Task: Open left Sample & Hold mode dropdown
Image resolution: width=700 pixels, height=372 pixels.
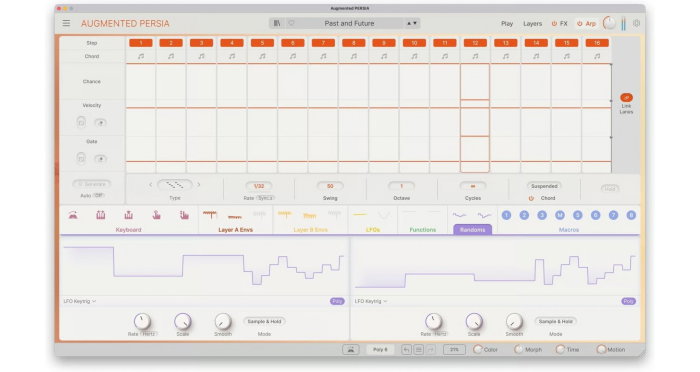Action: (x=264, y=322)
